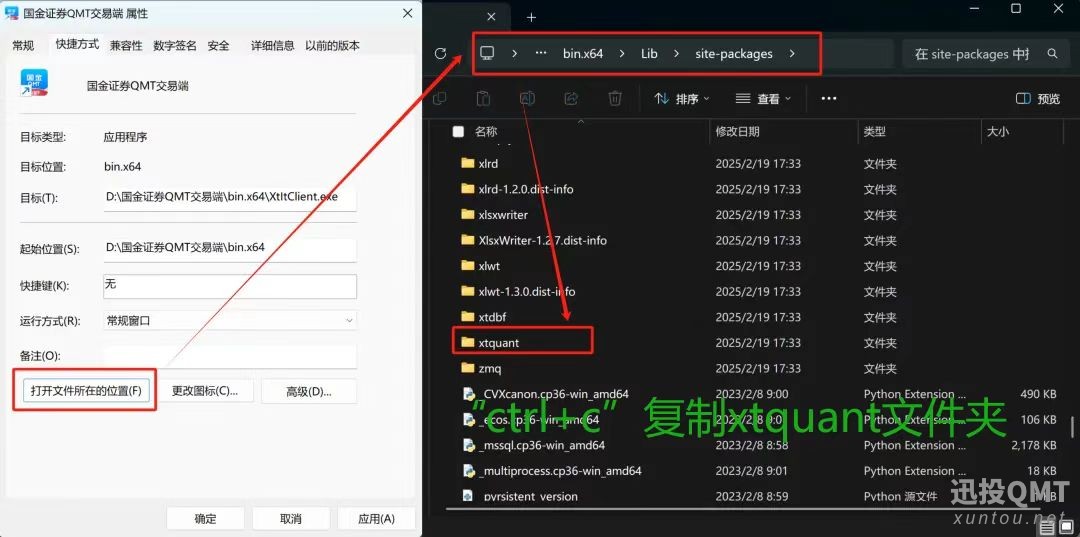Switch to the 安全 tab
1080x537 pixels.
218,45
